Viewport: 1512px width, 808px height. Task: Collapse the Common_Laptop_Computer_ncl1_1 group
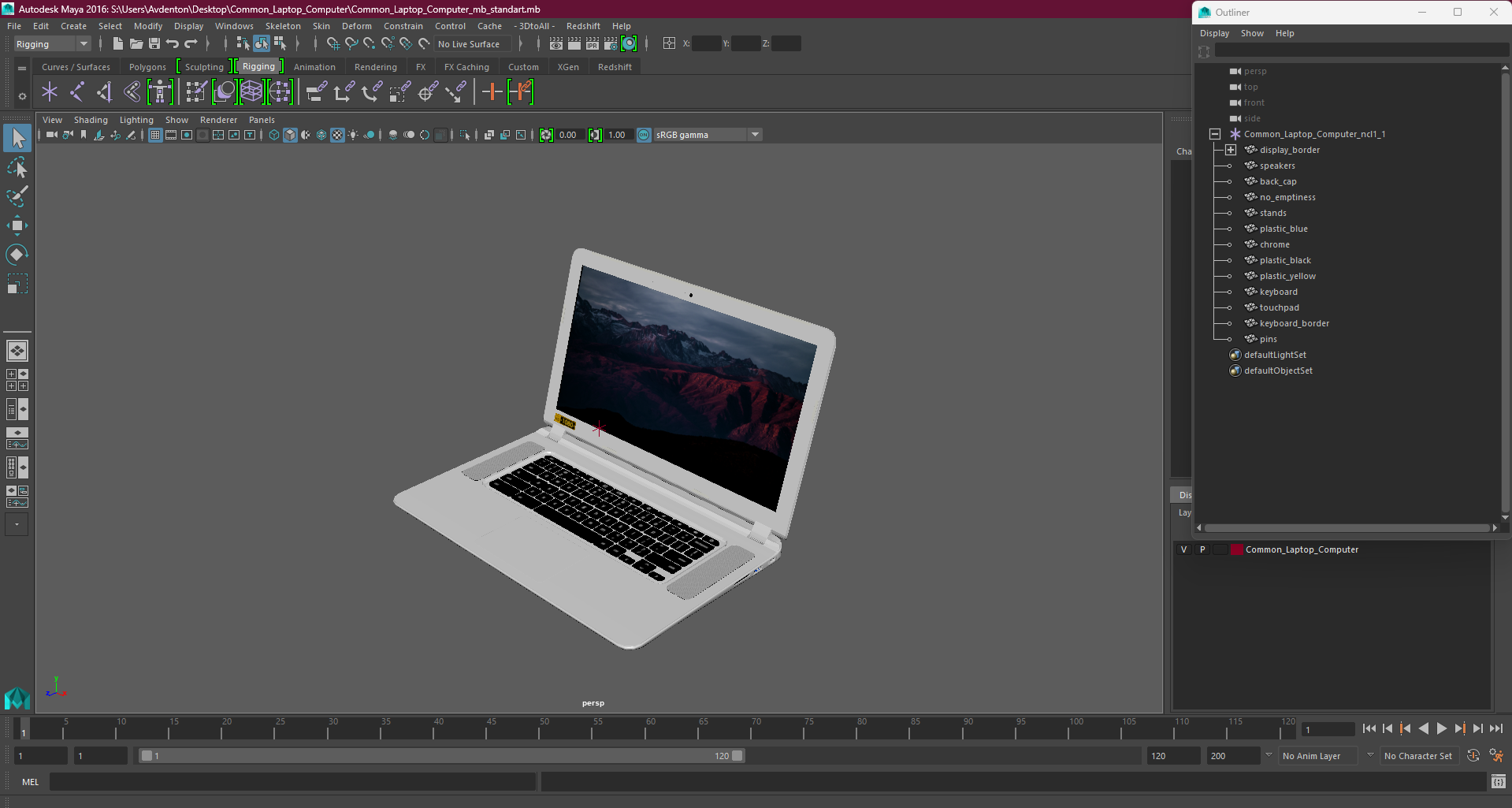pos(1215,135)
